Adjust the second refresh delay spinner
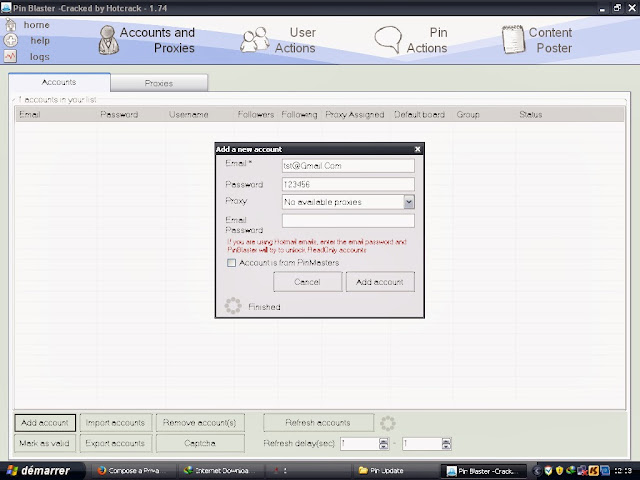The width and height of the screenshot is (640, 480). tap(446, 444)
